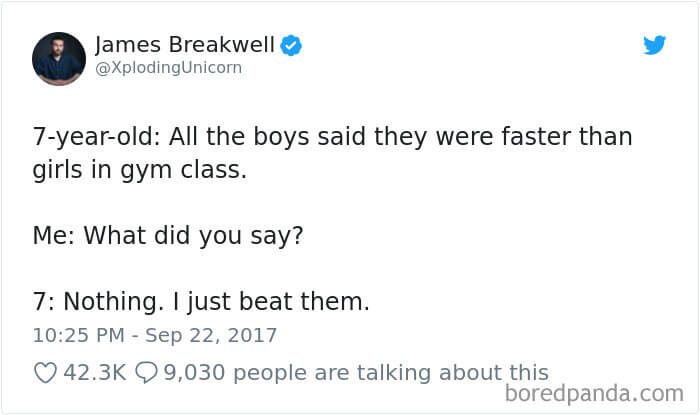Open the James Breakwell display name
700x415 pixels.
tap(185, 45)
